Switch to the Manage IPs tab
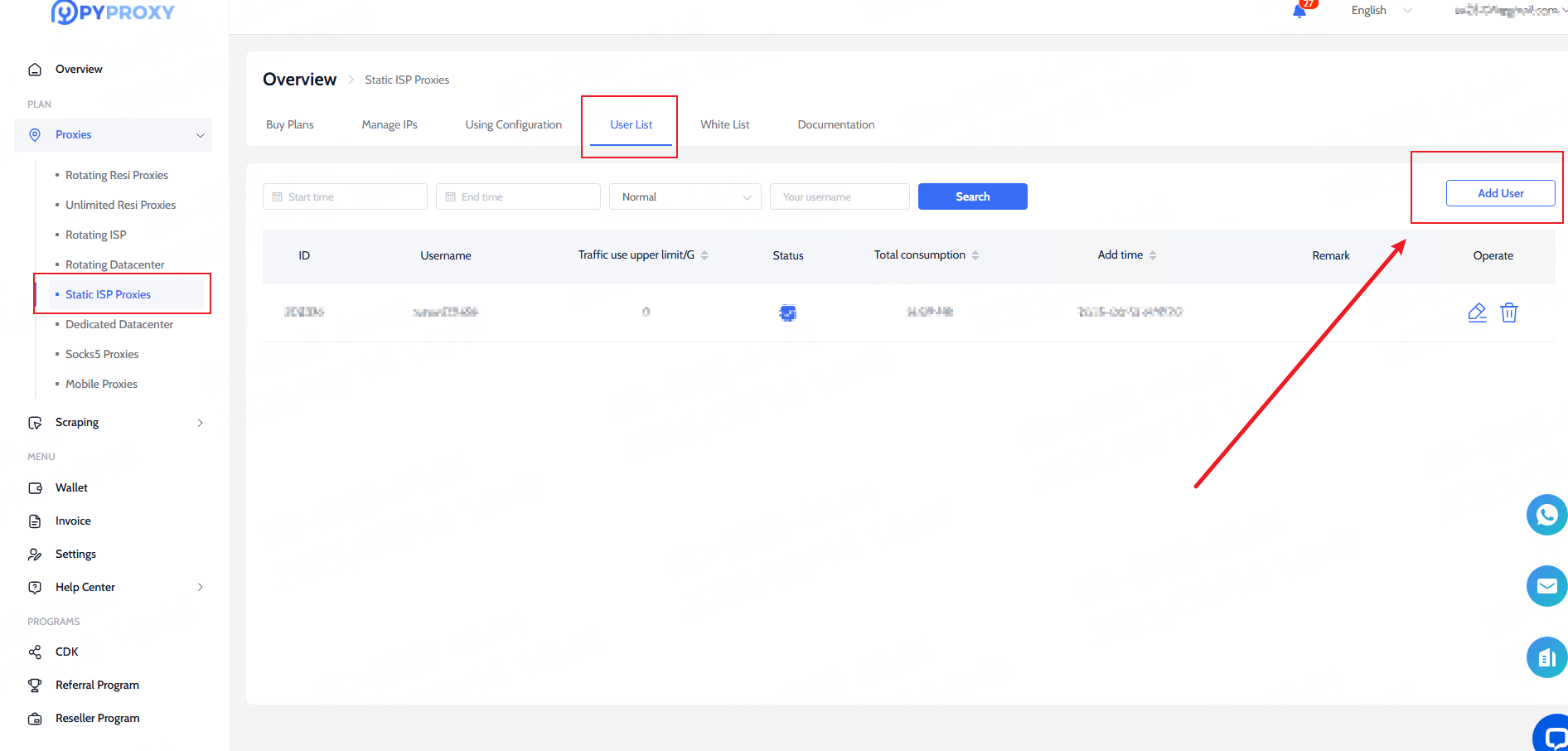The height and width of the screenshot is (751, 1568). coord(390,124)
